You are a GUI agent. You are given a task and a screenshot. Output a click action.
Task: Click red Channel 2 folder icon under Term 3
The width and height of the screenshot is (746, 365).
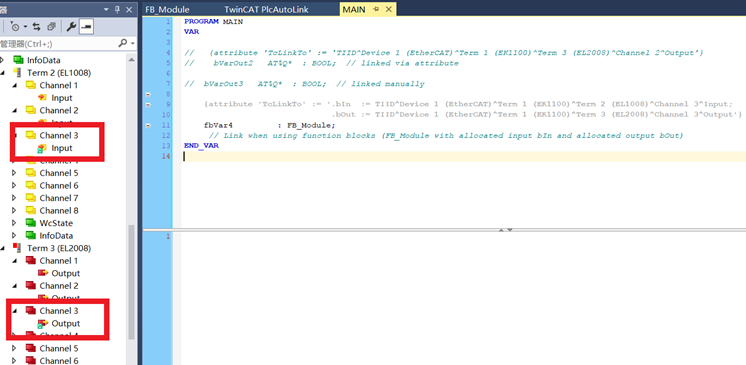pos(30,286)
